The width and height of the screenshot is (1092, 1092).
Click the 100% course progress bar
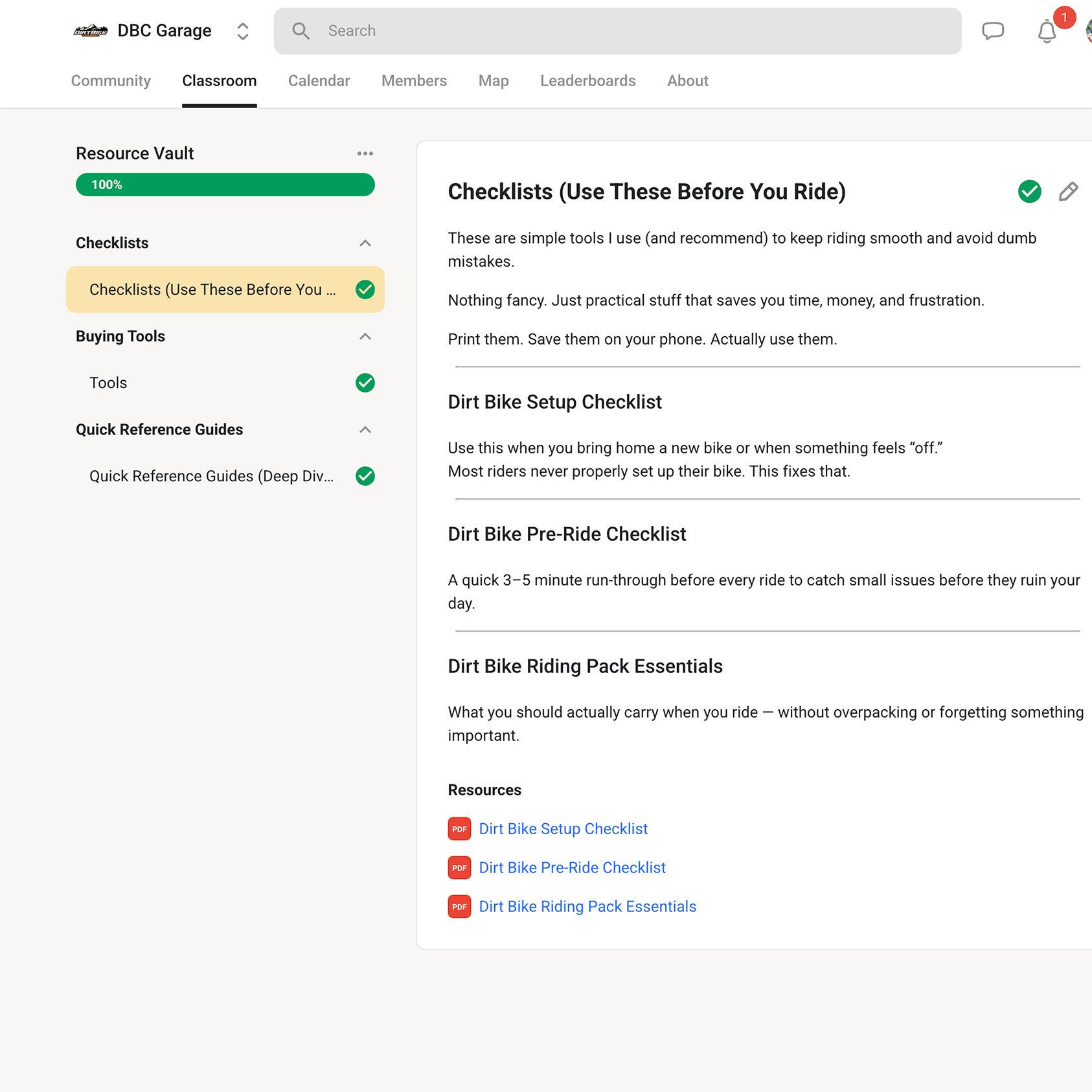[x=225, y=185]
